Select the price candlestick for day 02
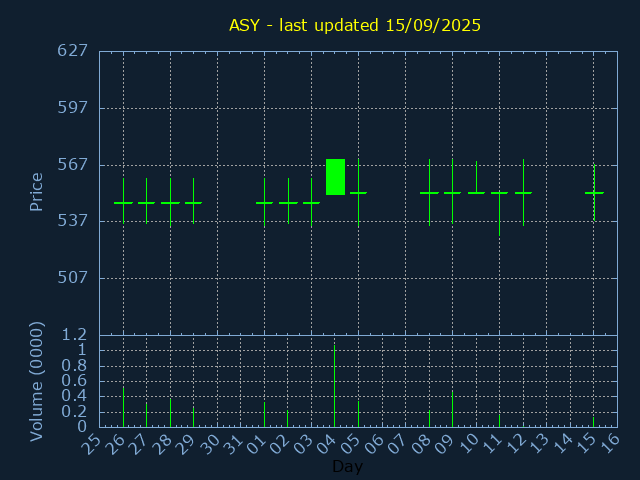Image resolution: width=640 pixels, height=480 pixels. coord(288,201)
